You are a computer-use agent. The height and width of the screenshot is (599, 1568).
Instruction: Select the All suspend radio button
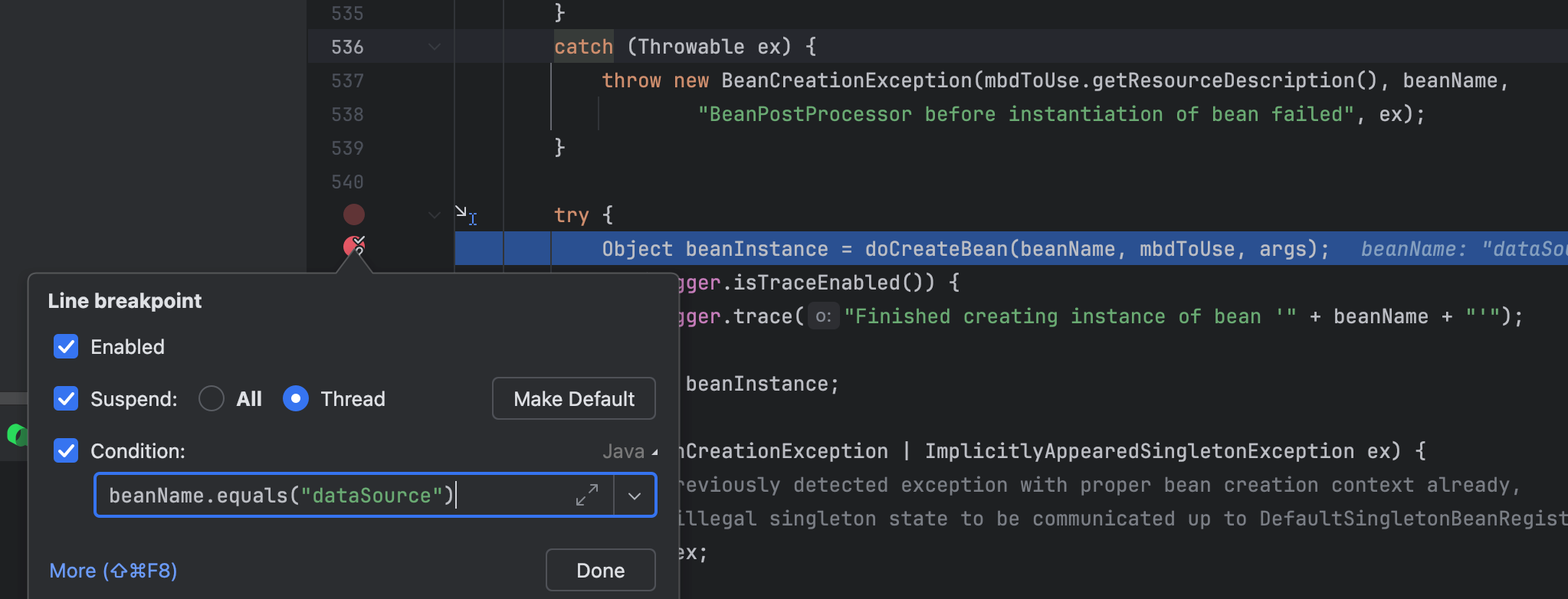(x=211, y=398)
